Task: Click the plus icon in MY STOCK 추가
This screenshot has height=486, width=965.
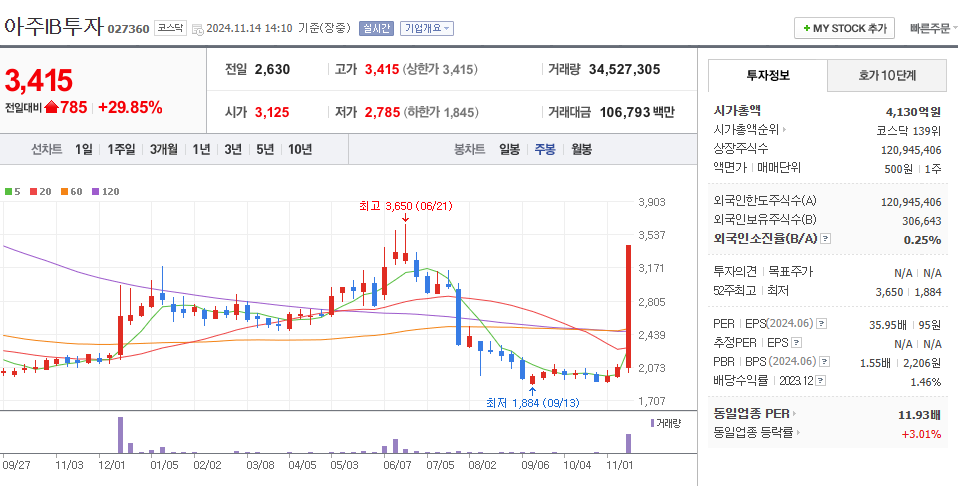Action: point(806,28)
